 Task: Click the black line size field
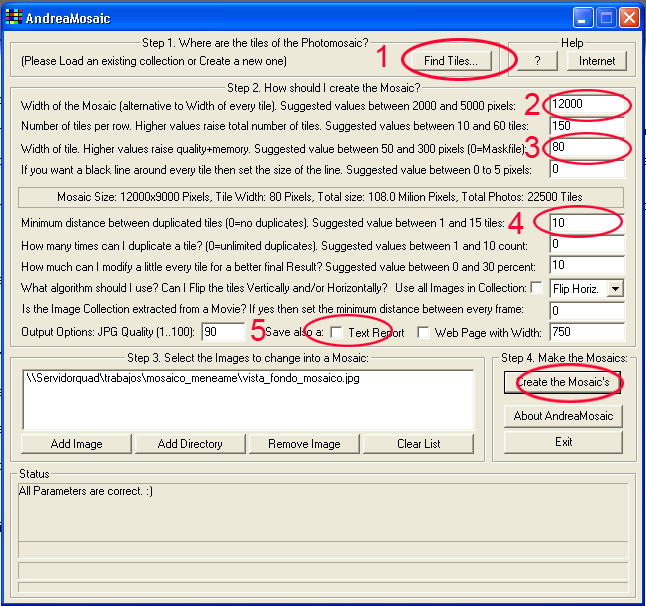[587, 168]
